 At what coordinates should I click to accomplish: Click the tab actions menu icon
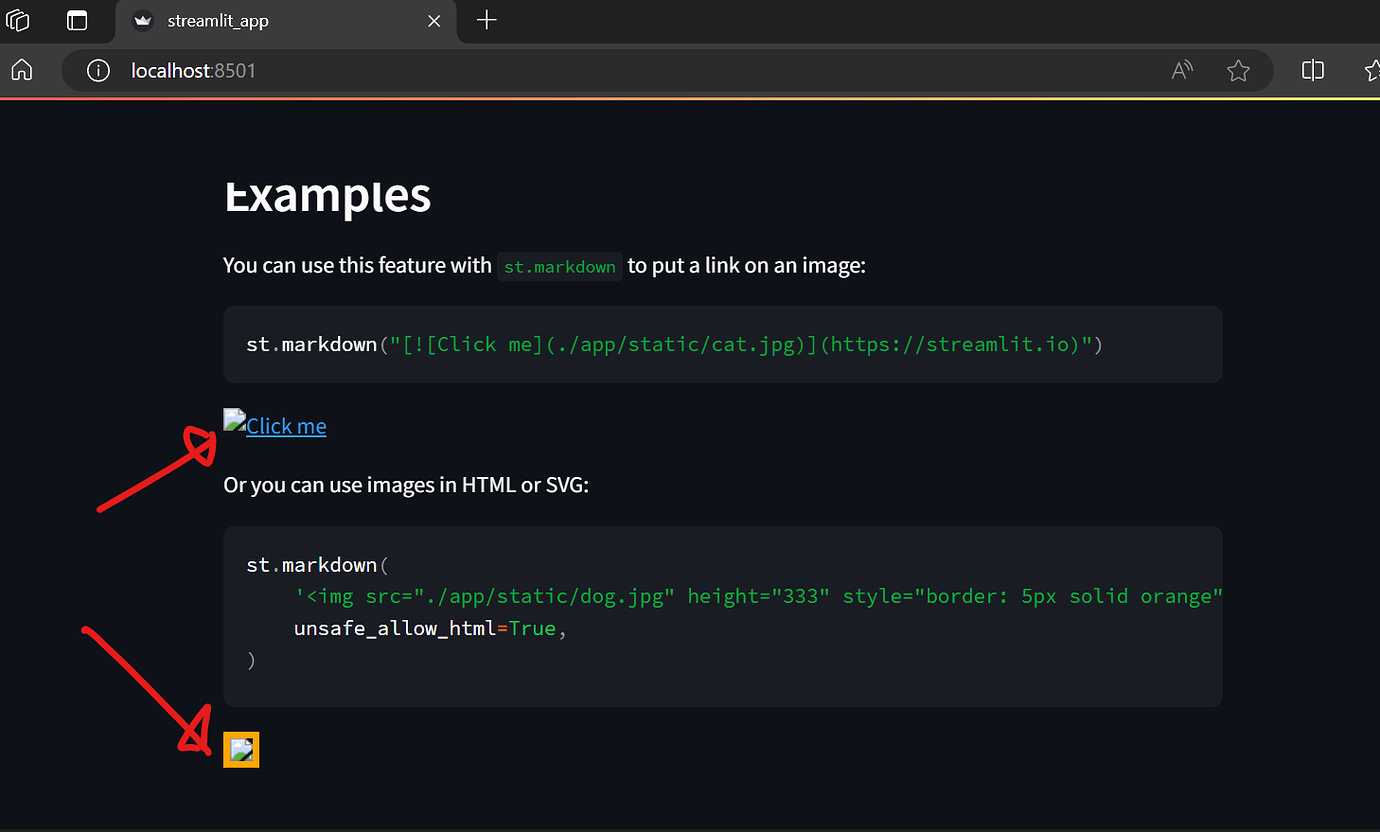(x=77, y=20)
